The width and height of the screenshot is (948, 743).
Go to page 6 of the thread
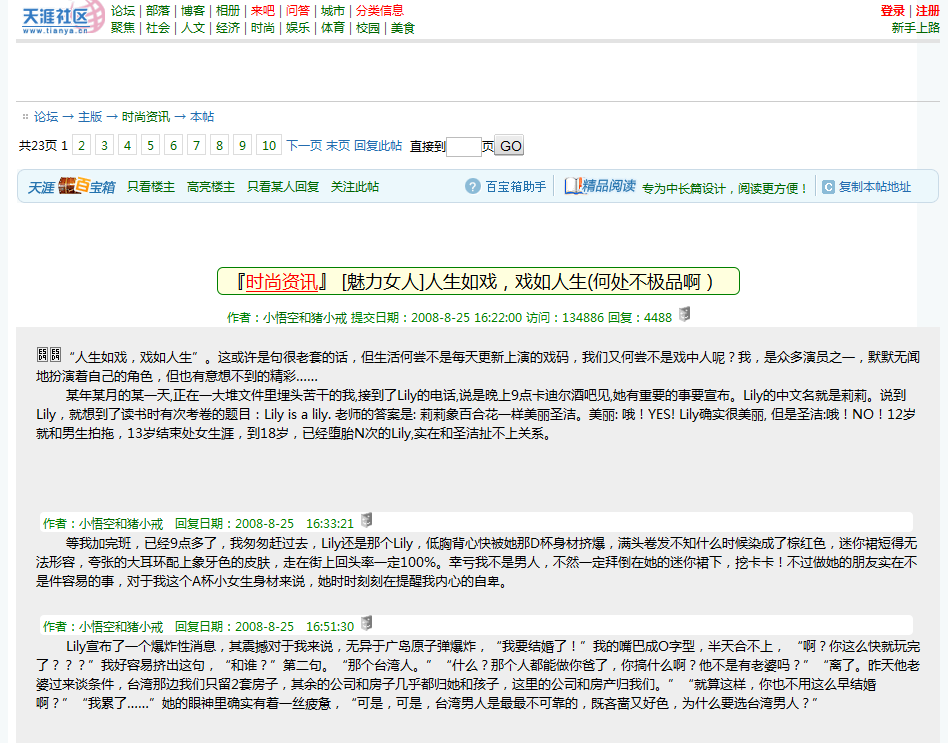coord(174,146)
